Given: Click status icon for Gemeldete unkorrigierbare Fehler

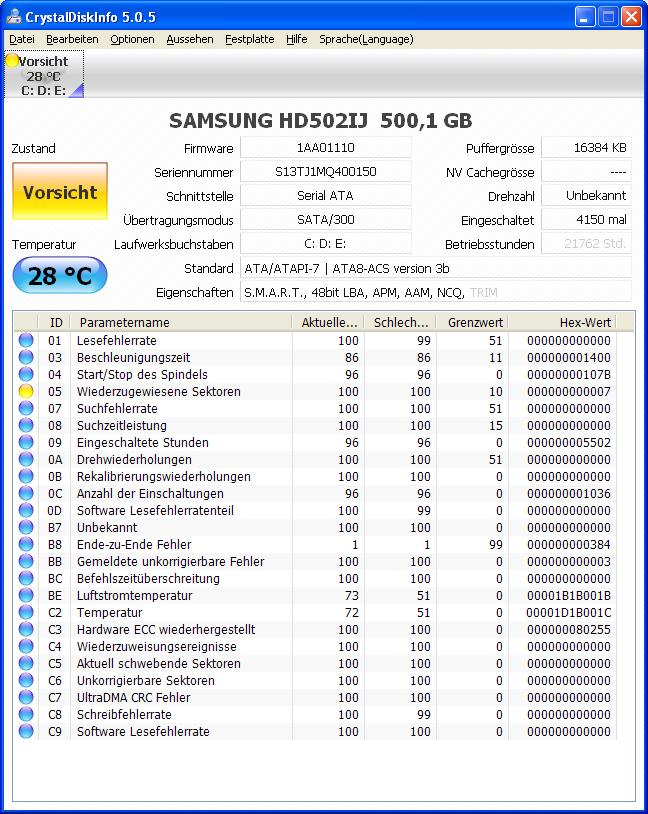Looking at the screenshot, I should click(26, 561).
